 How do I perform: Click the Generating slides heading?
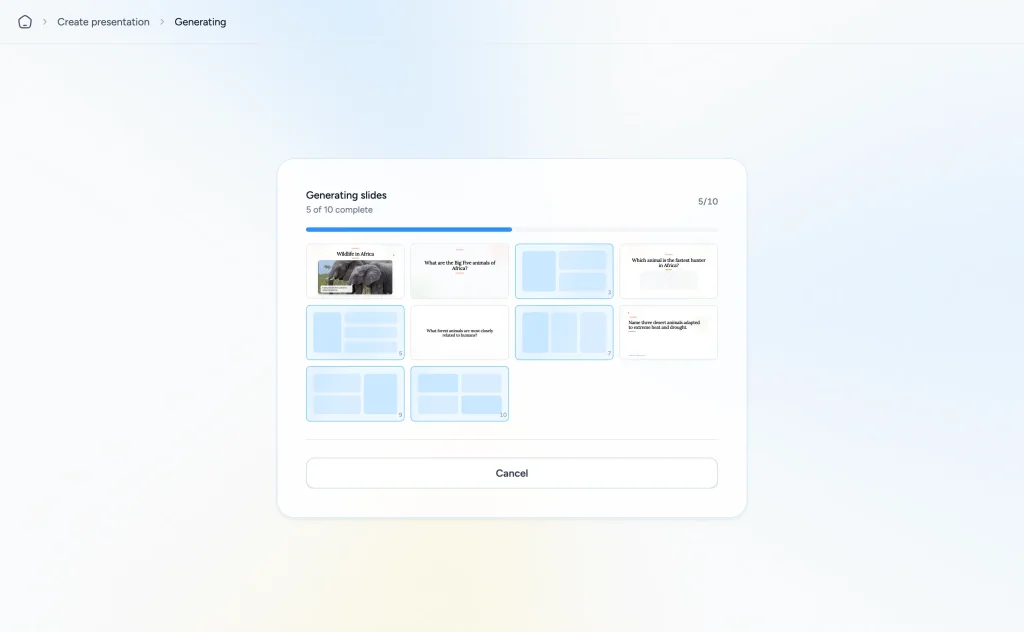click(346, 195)
